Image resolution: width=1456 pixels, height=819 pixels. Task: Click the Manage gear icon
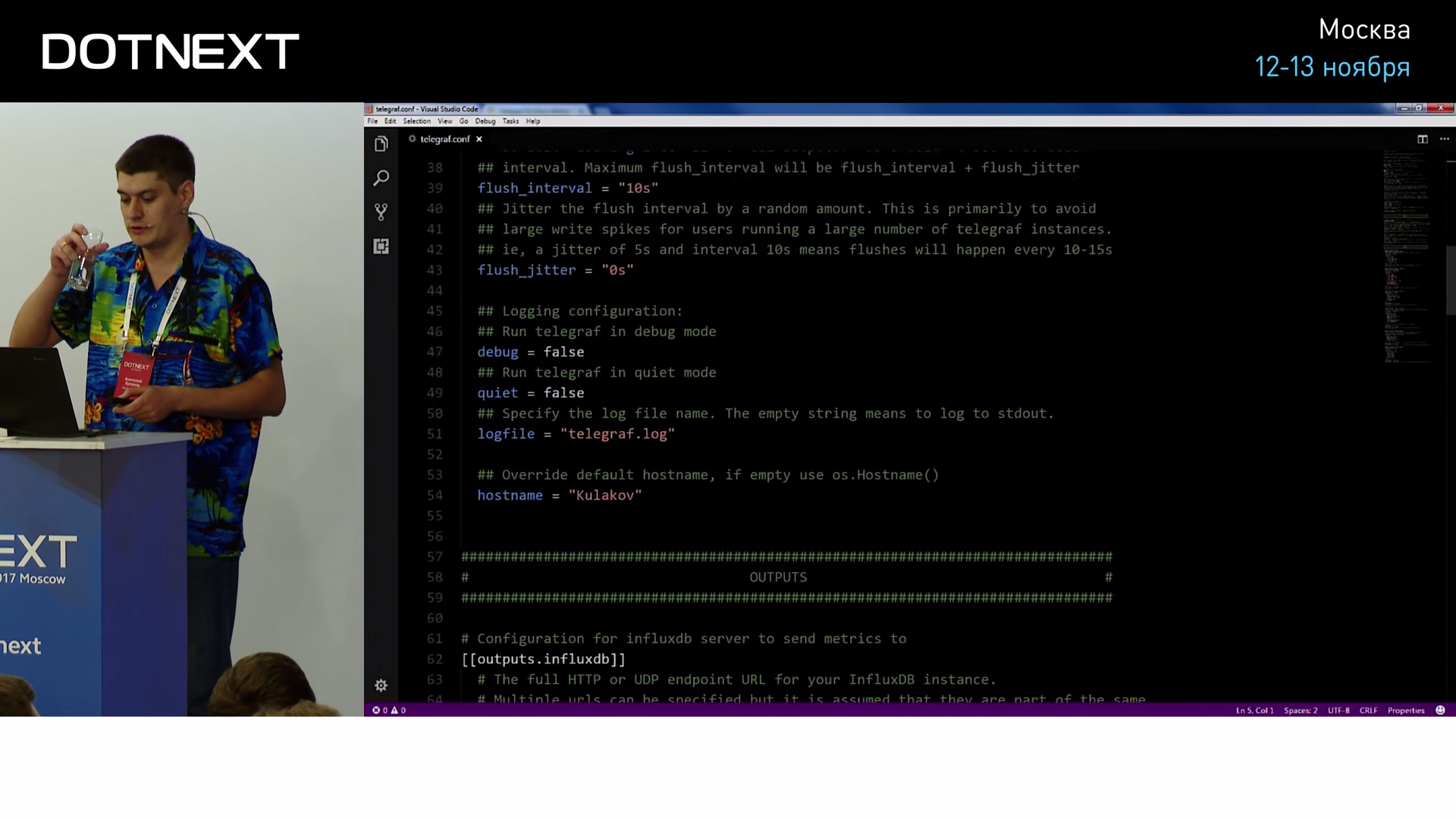point(381,686)
